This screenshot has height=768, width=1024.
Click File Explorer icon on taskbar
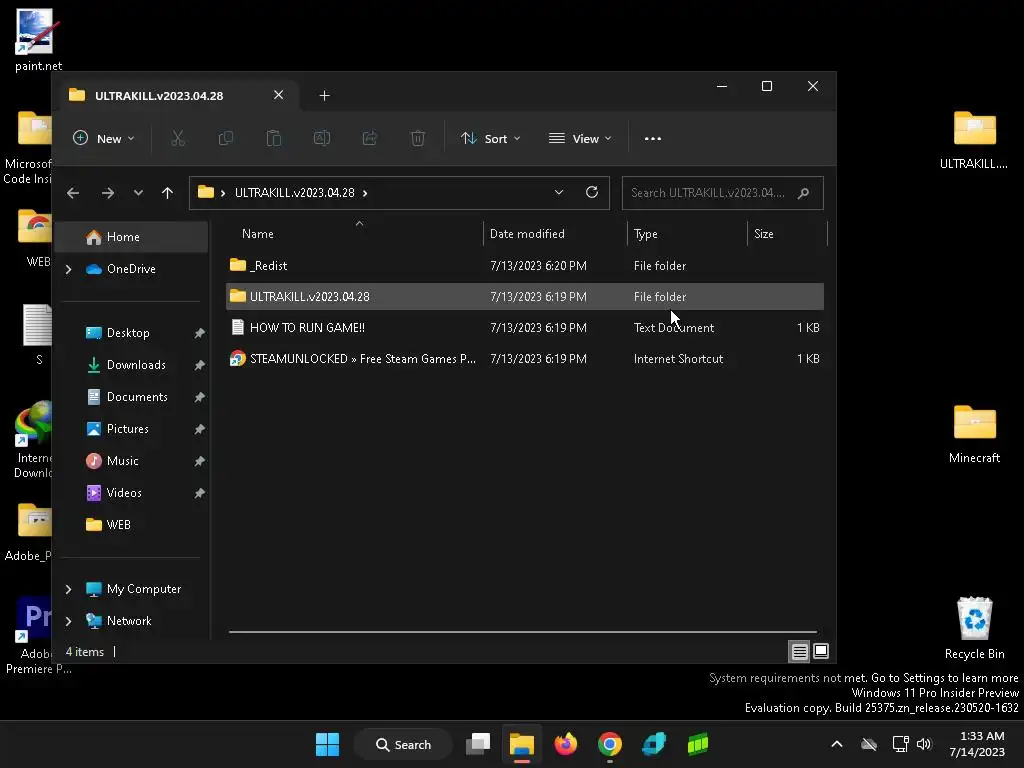coord(522,744)
